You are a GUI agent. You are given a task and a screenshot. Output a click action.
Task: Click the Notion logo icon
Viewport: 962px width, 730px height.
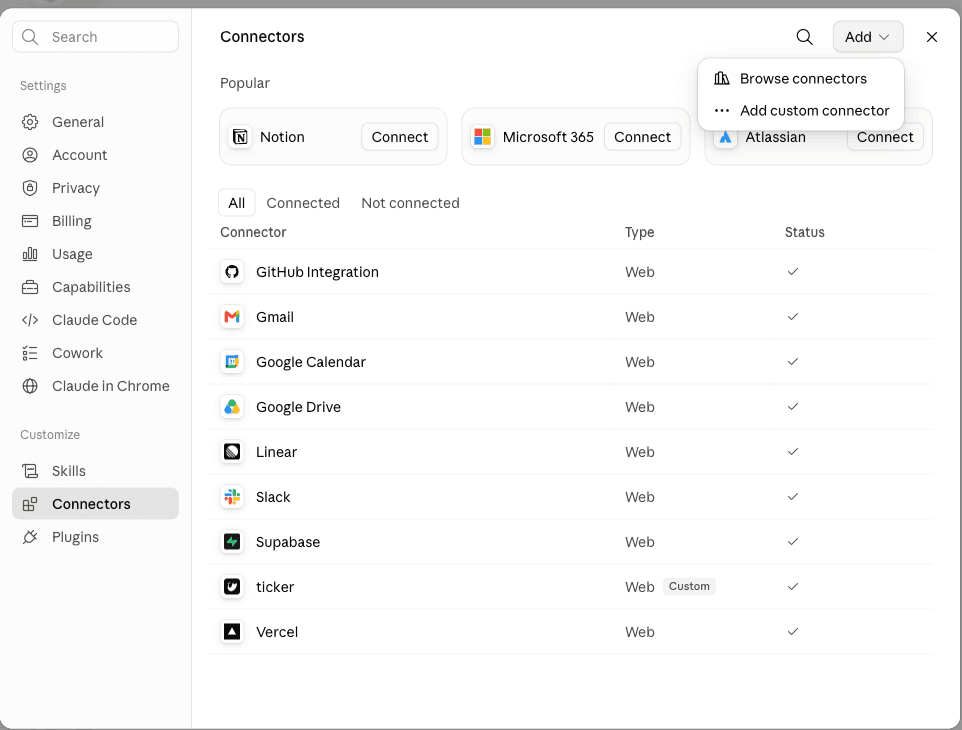240,137
